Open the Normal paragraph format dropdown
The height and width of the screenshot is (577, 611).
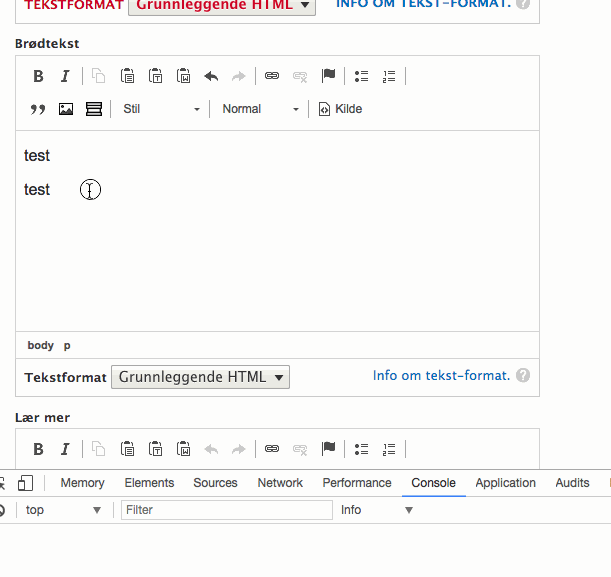(x=260, y=109)
